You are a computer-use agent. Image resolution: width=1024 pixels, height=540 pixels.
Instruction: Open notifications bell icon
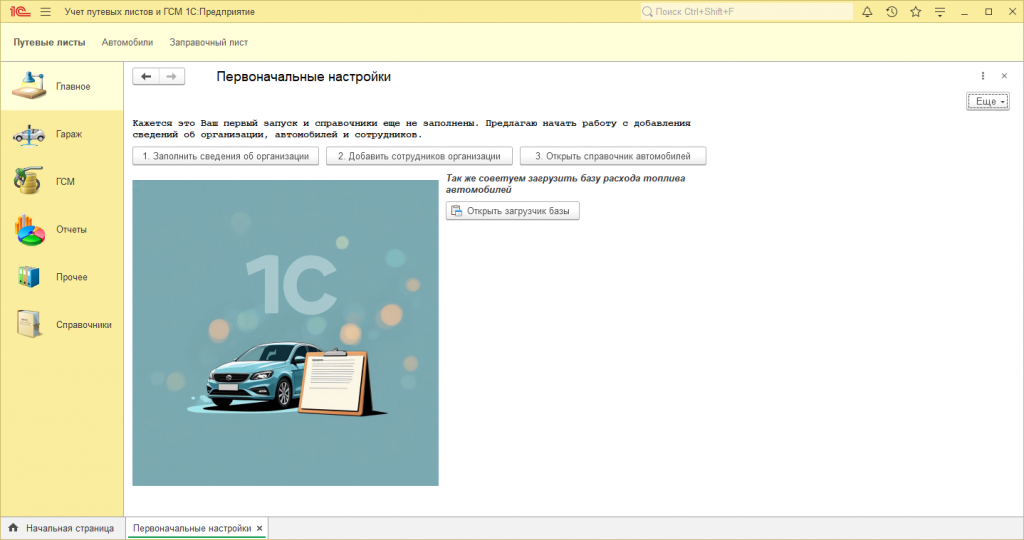pos(867,12)
